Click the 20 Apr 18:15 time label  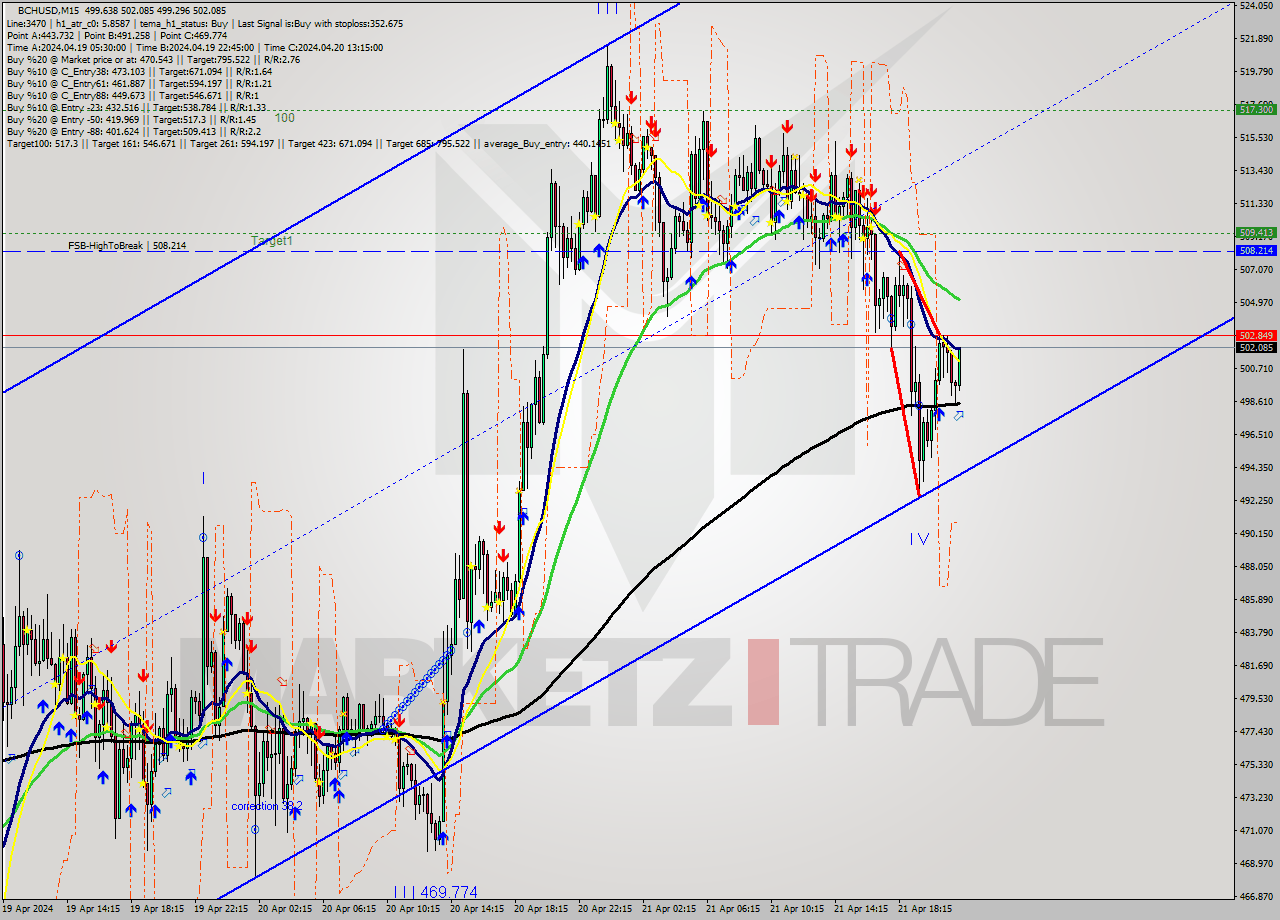pyautogui.click(x=543, y=909)
